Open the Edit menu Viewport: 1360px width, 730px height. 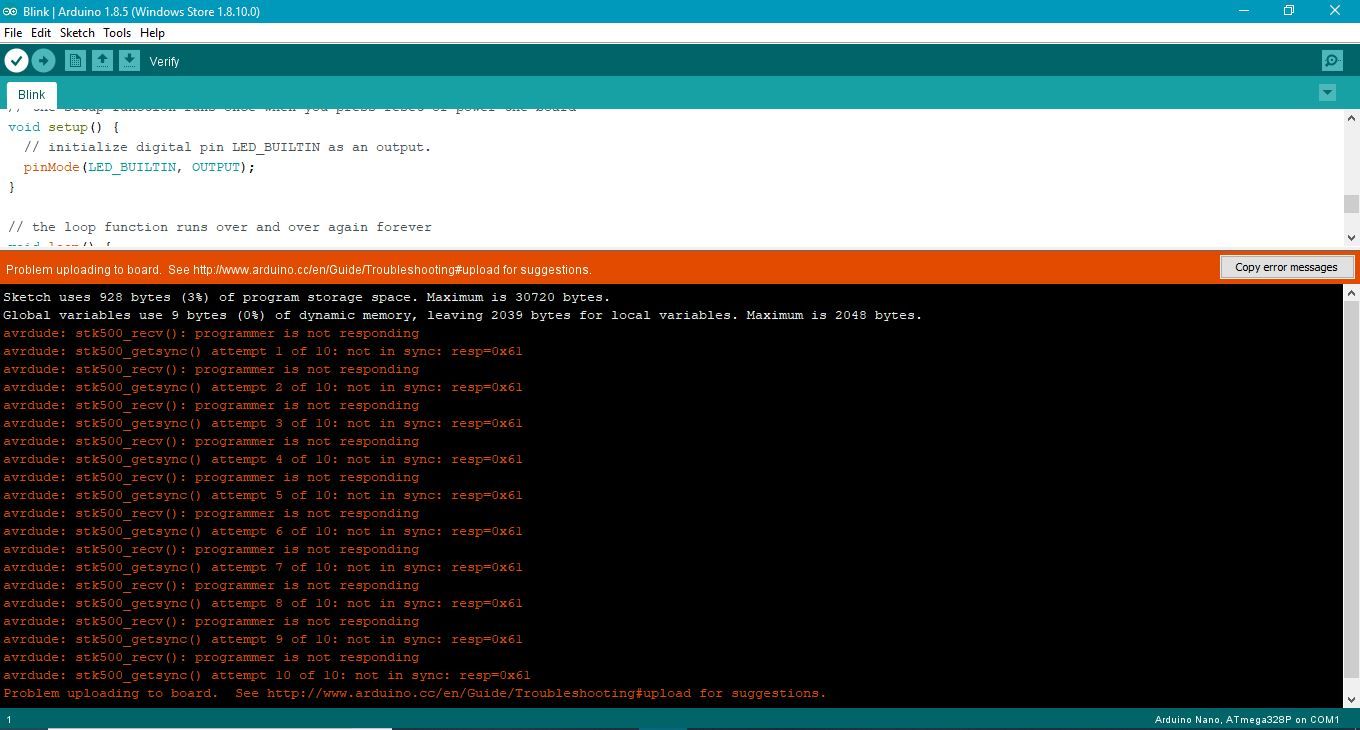40,32
